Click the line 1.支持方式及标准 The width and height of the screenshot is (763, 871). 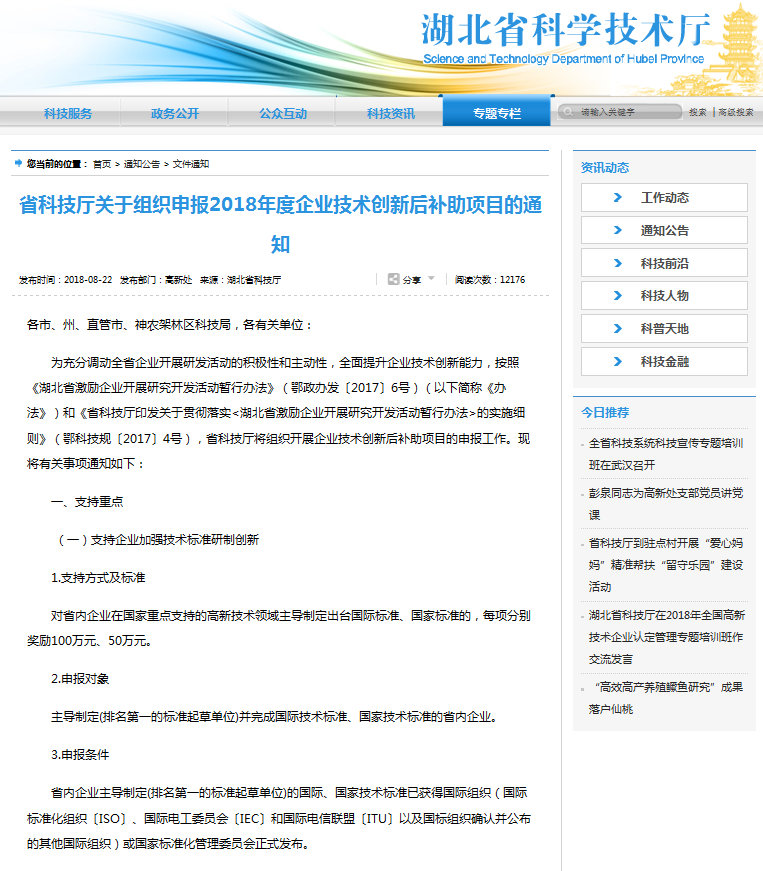point(98,578)
